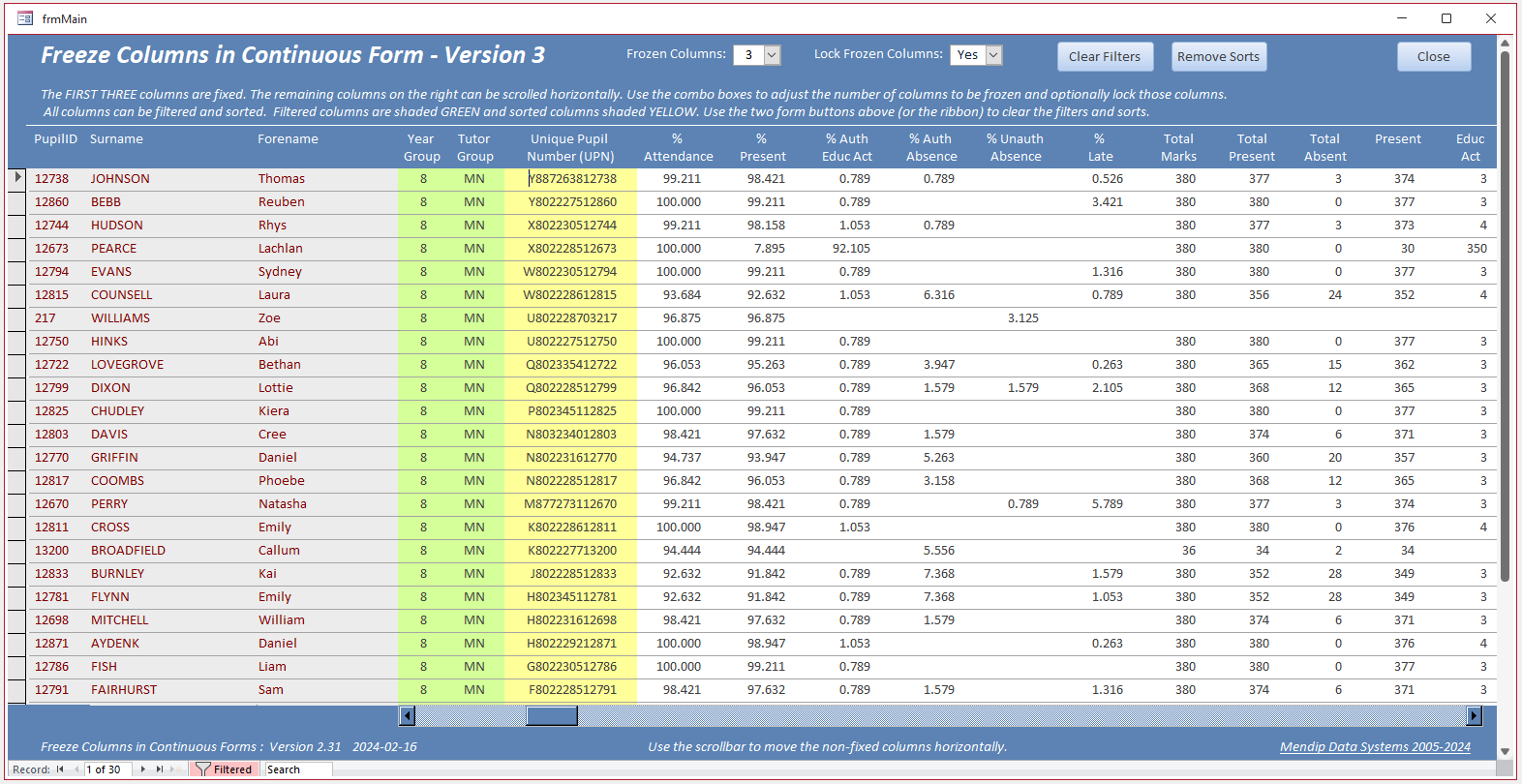This screenshot has width=1522, height=784.
Task: Click left arrow of horizontal column scrollbar
Action: coord(408,715)
